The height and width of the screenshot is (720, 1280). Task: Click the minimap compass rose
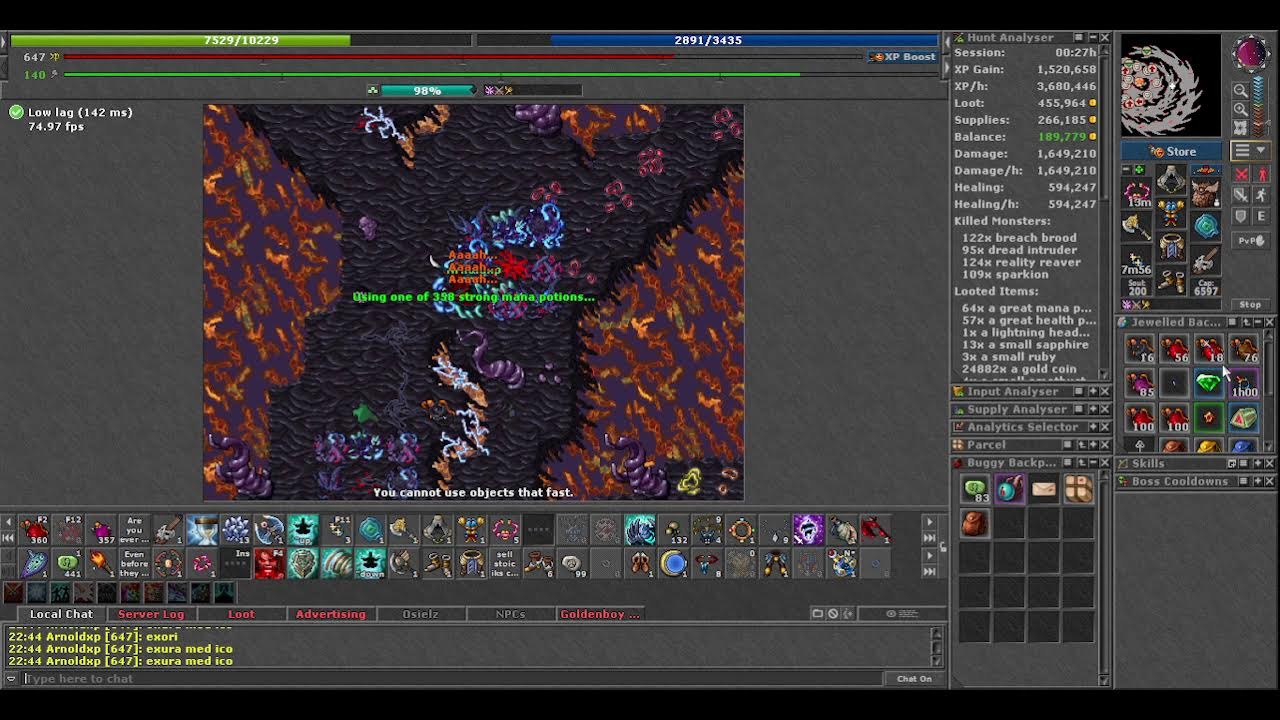[1251, 53]
